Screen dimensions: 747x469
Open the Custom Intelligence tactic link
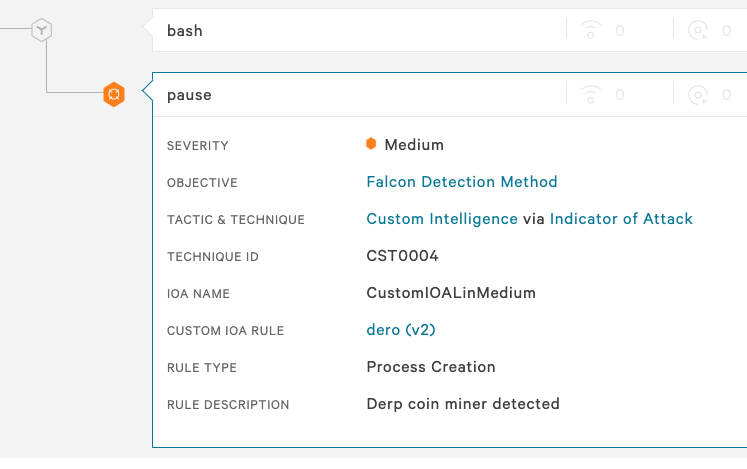point(442,219)
